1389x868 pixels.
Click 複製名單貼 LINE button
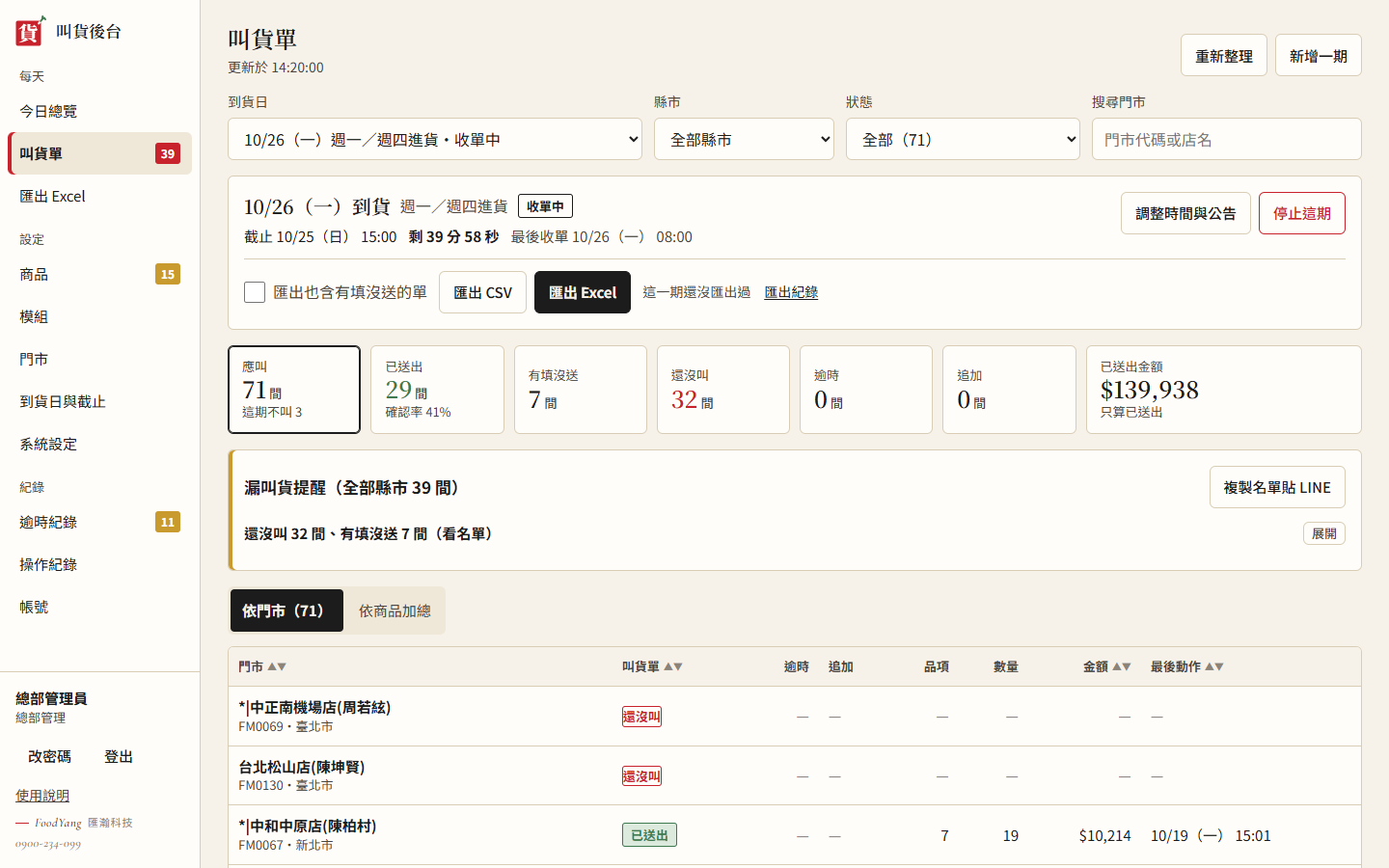[x=1277, y=487]
